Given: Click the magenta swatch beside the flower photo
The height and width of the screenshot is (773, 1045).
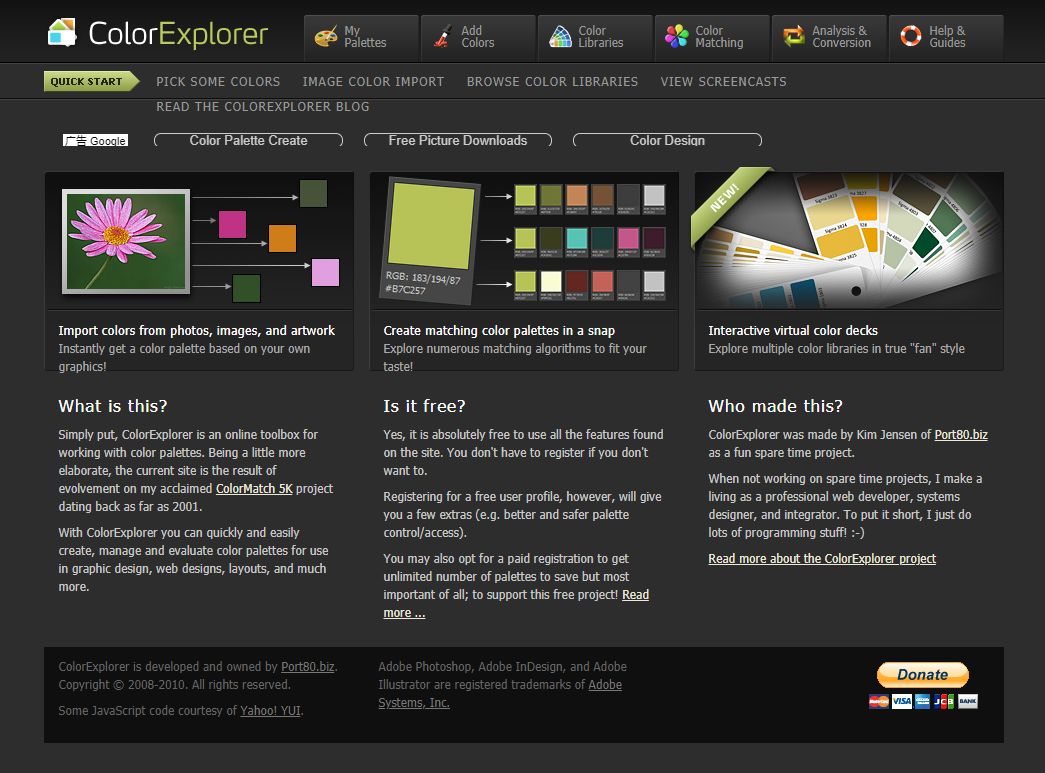Looking at the screenshot, I should 232,224.
